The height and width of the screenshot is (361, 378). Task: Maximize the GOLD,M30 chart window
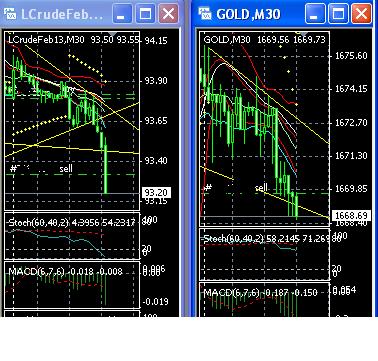tap(338, 14)
